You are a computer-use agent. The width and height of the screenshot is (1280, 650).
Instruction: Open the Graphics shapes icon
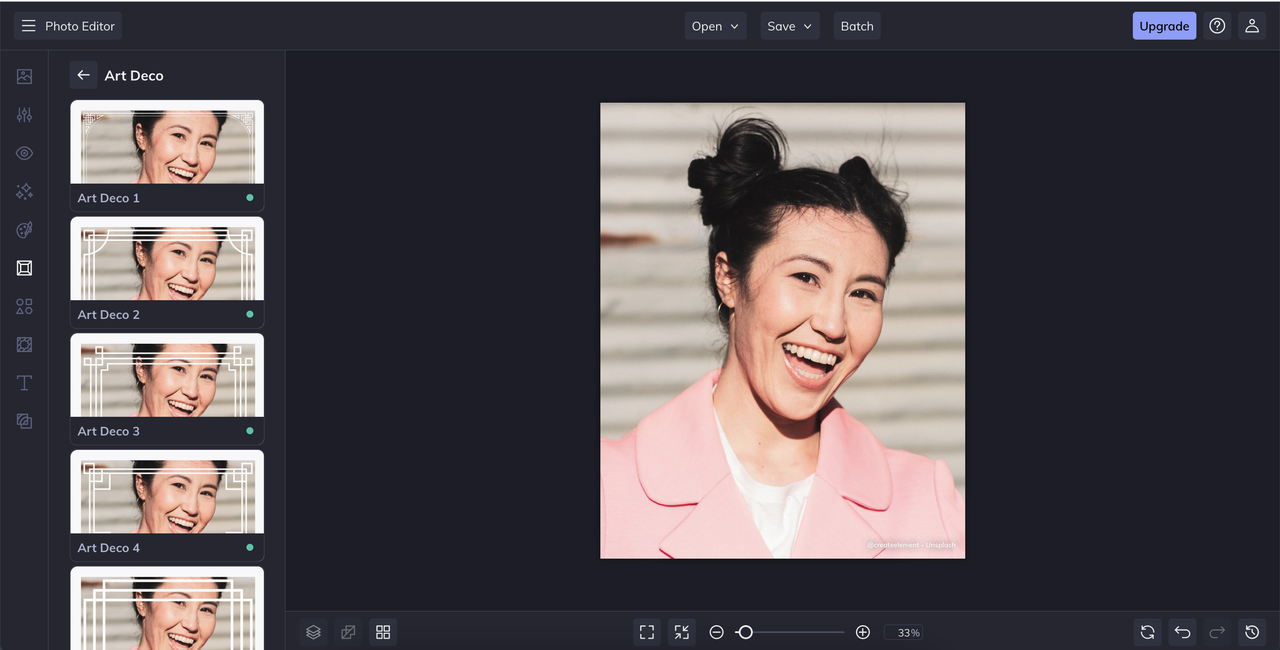(x=24, y=306)
